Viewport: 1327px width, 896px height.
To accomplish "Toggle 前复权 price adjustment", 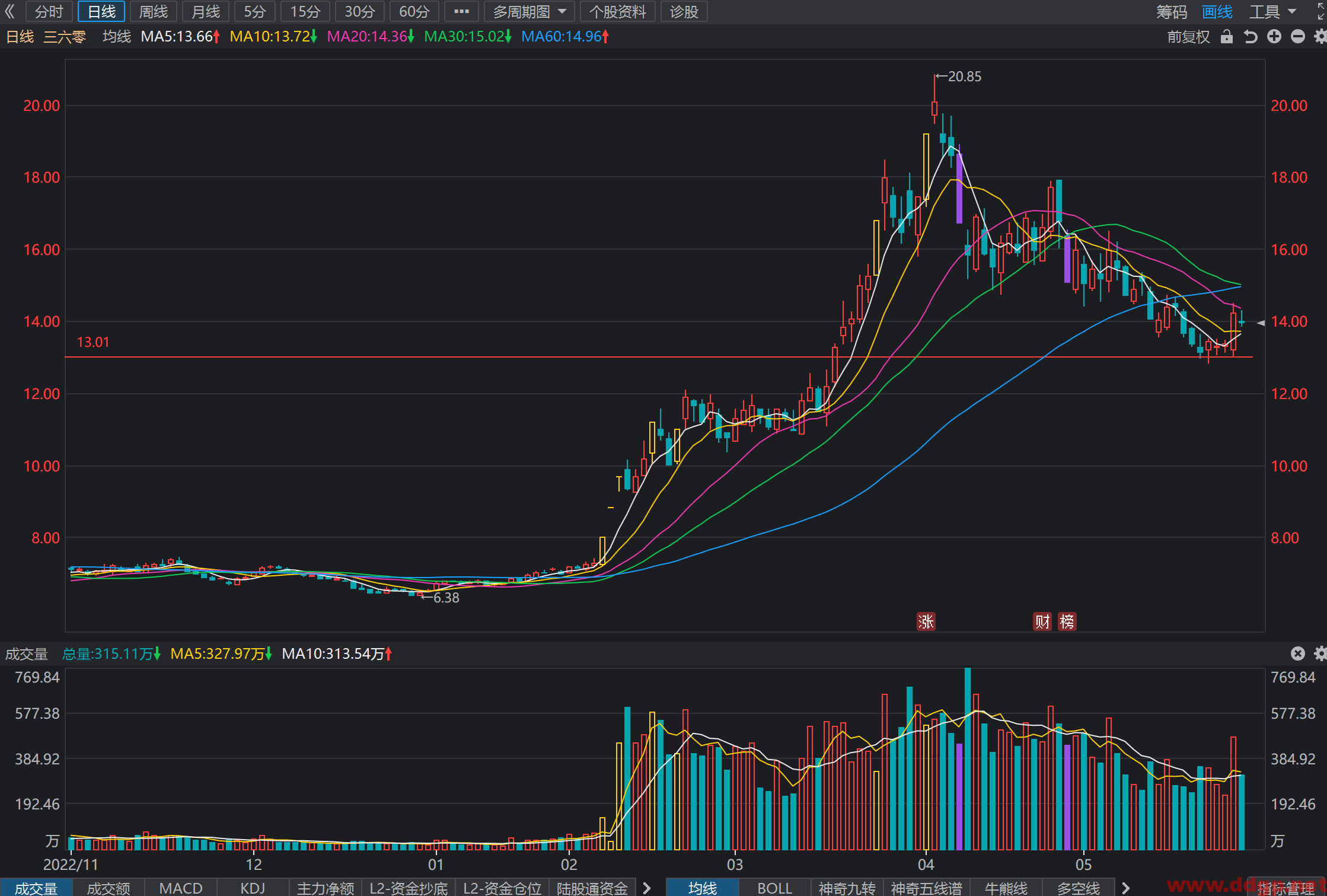I will pyautogui.click(x=1188, y=37).
